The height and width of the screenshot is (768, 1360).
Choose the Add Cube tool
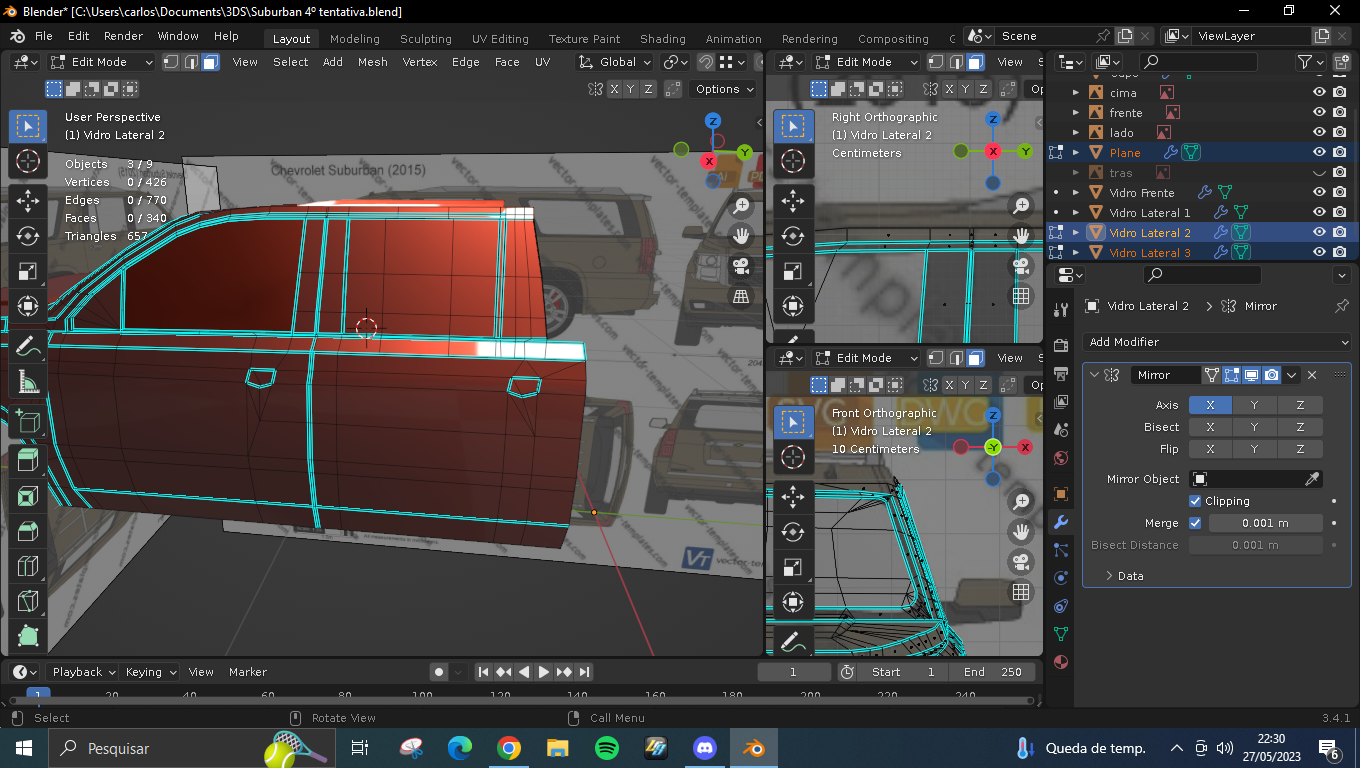point(28,421)
